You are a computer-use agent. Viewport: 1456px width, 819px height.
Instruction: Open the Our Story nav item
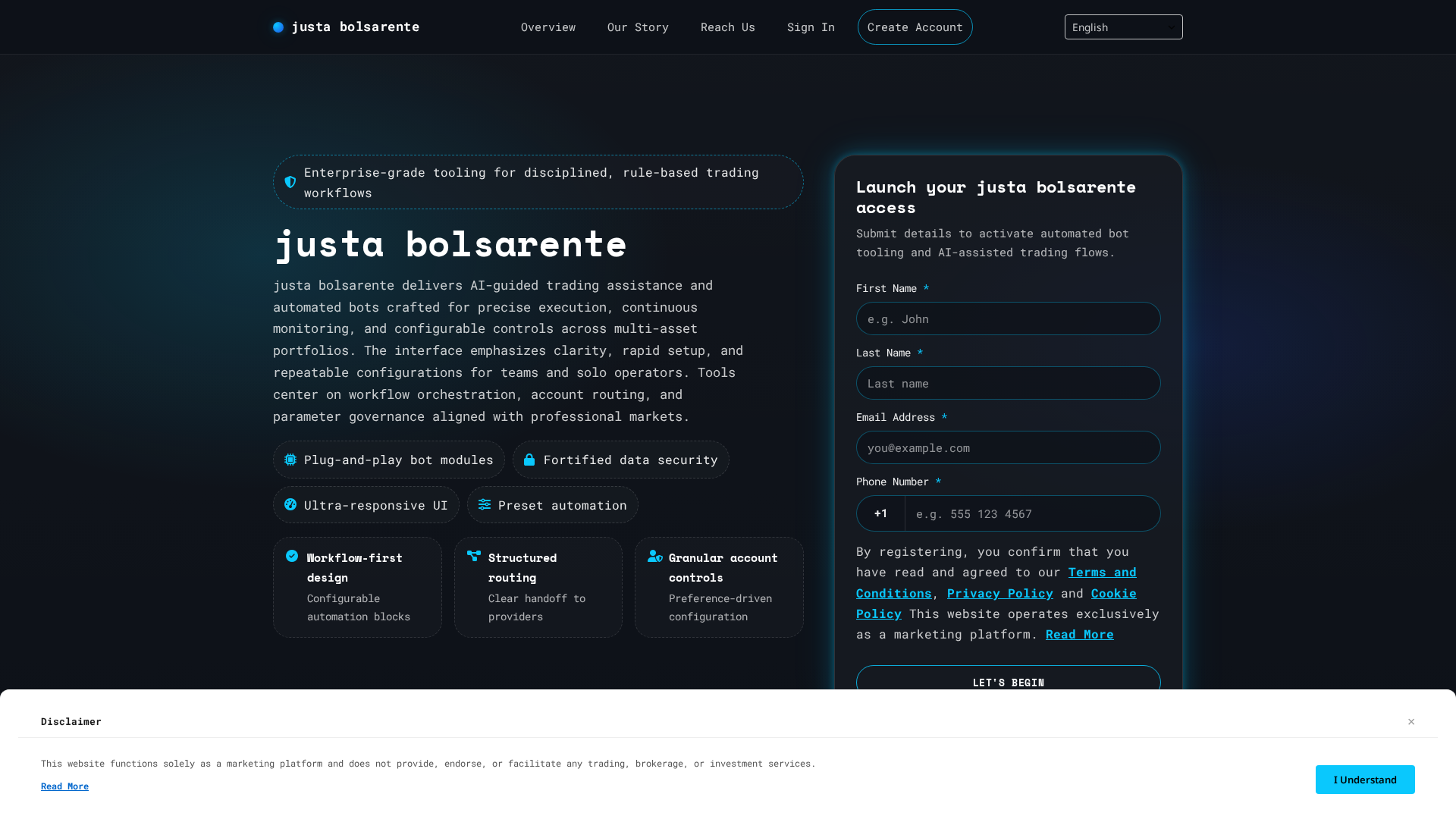(x=638, y=27)
